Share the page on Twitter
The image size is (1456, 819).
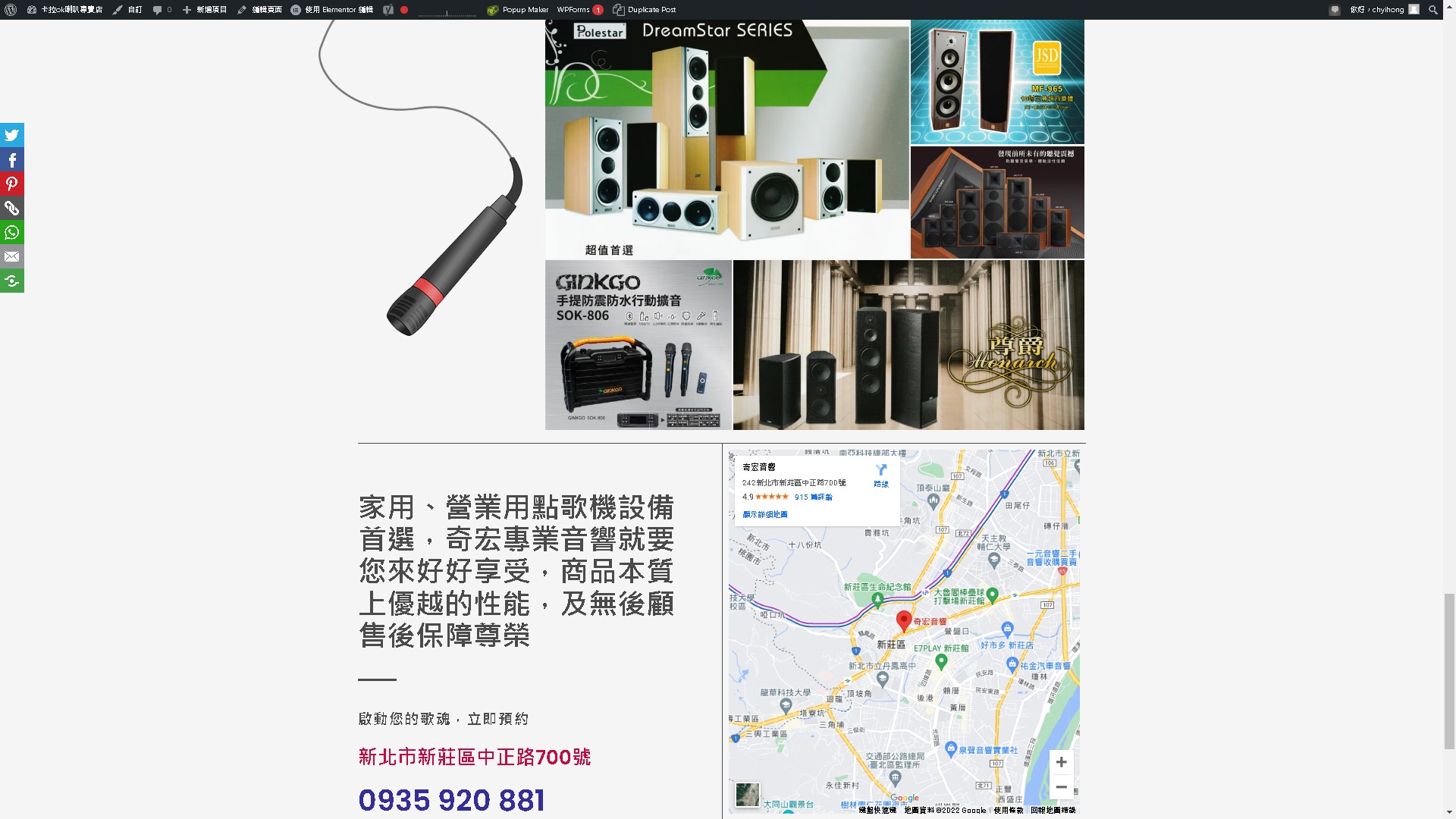(x=12, y=135)
